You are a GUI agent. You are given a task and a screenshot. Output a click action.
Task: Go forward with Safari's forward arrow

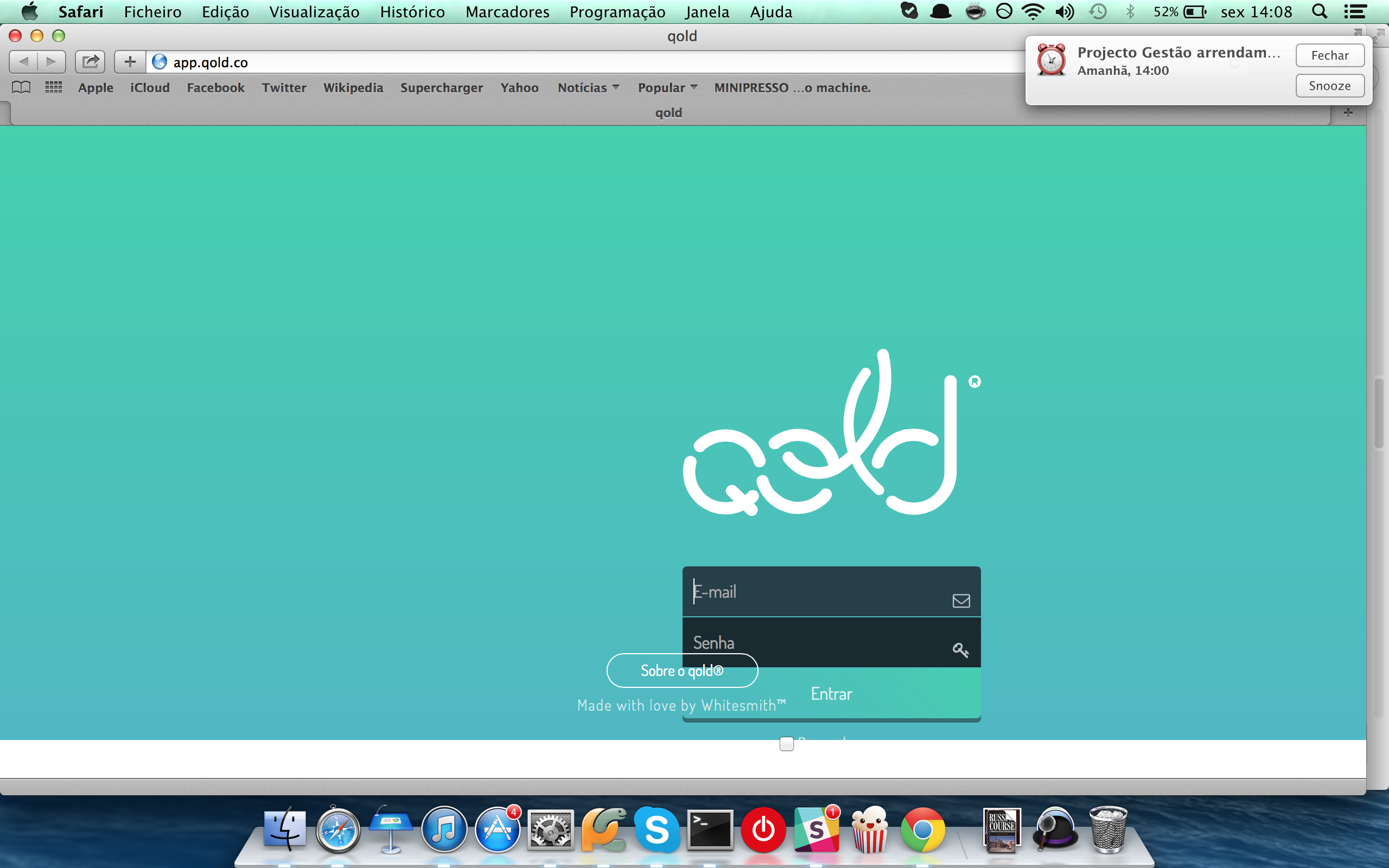point(52,61)
